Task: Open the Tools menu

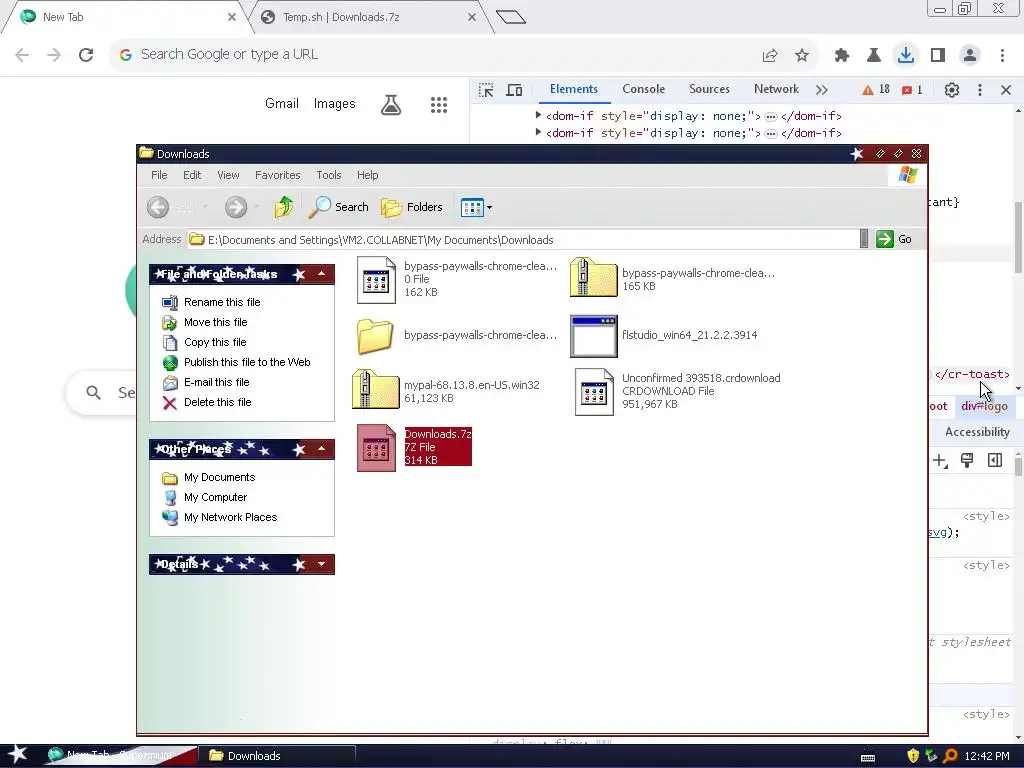Action: coord(328,175)
